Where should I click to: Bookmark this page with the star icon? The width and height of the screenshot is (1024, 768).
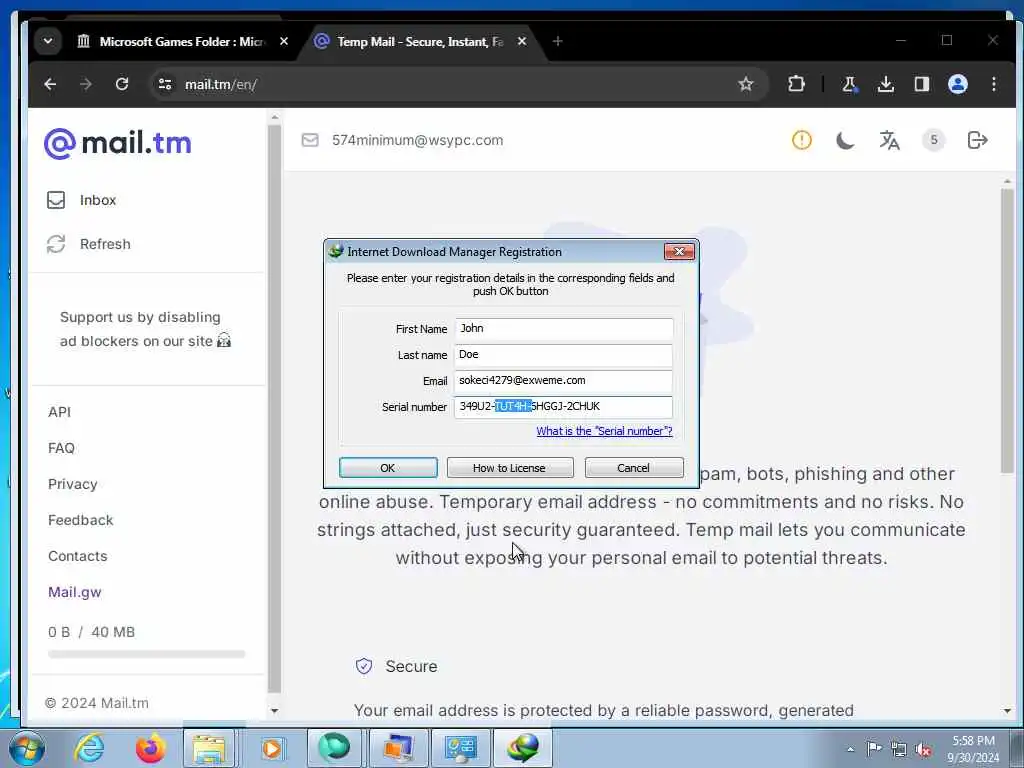point(746,84)
